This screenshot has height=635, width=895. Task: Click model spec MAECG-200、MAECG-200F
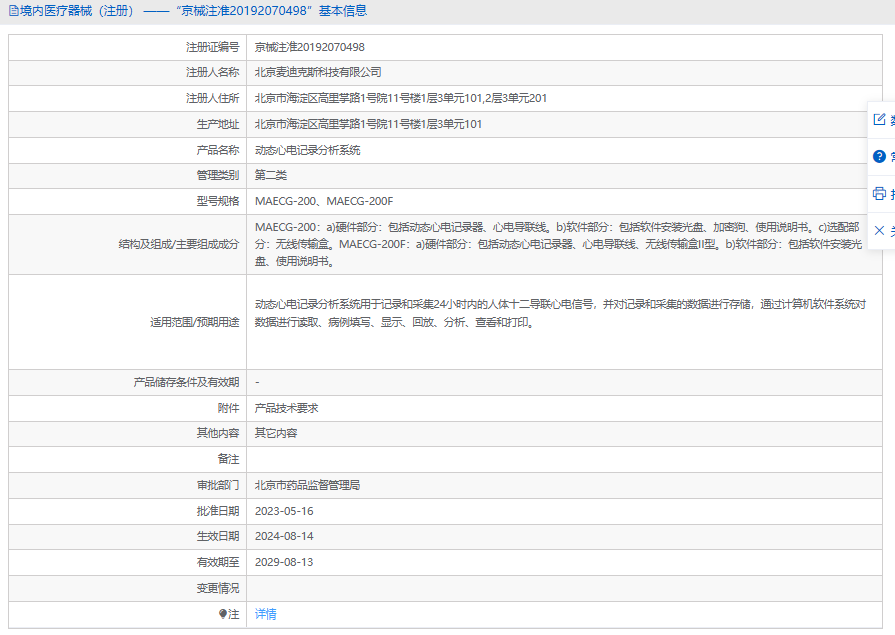pos(324,201)
